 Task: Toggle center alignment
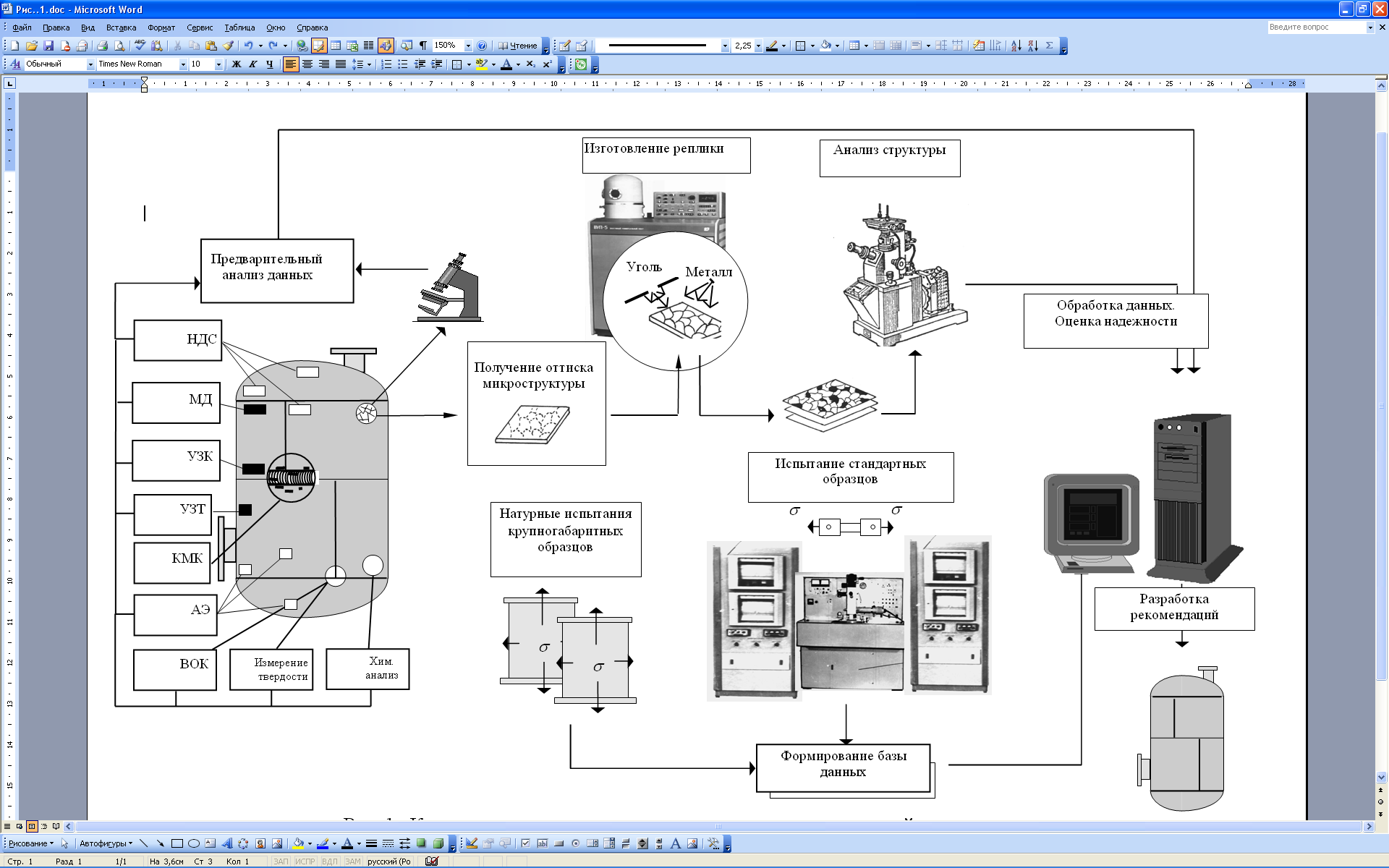point(307,64)
